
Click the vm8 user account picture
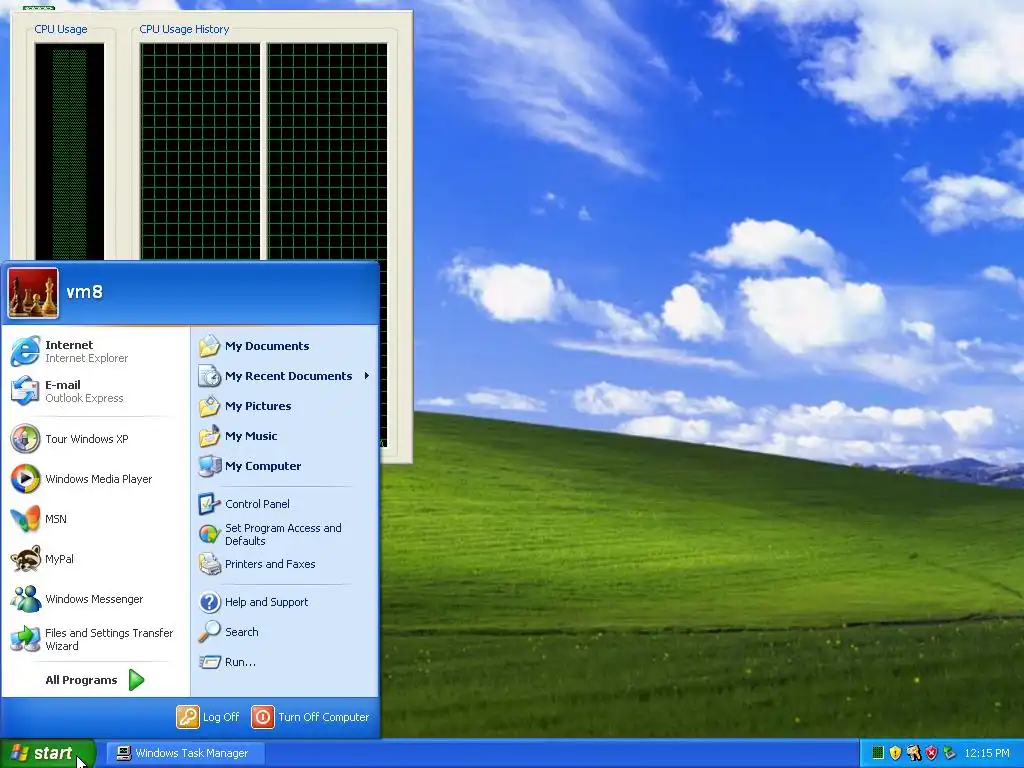pos(33,293)
